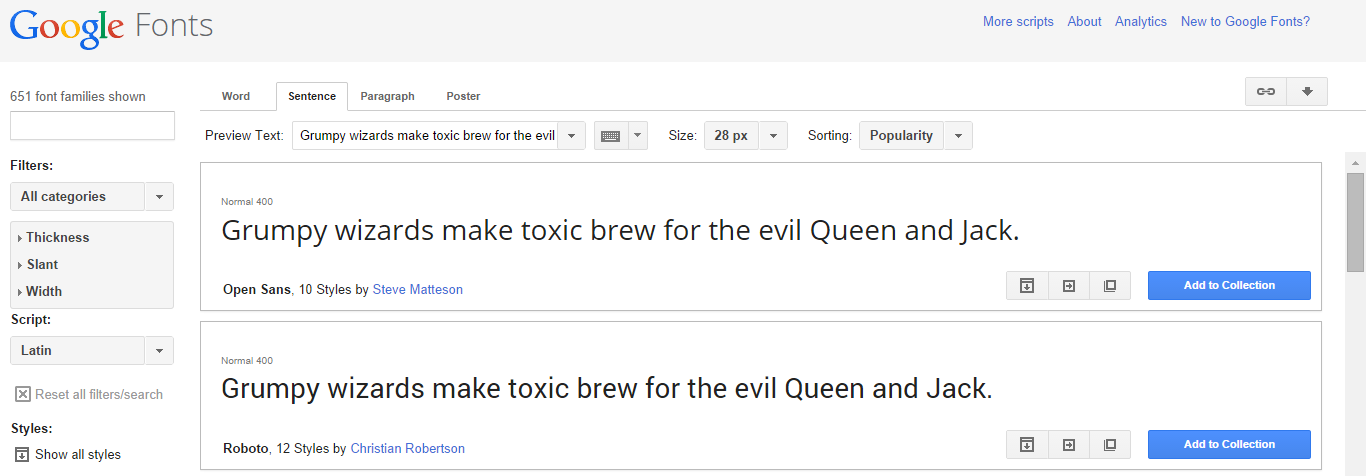This screenshot has height=476, width=1366.
Task: Click the vertical scrollbar thumb
Action: [1355, 222]
